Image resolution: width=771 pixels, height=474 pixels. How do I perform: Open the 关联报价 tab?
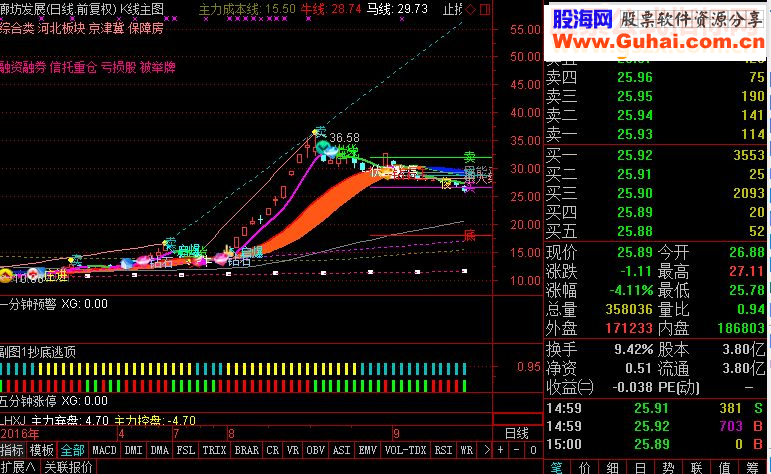coord(68,467)
